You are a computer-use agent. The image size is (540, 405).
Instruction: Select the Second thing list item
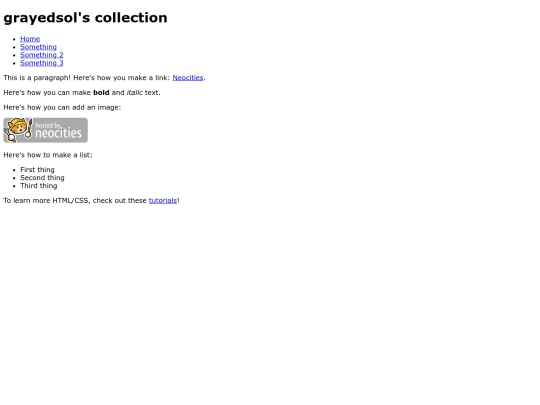[x=42, y=178]
